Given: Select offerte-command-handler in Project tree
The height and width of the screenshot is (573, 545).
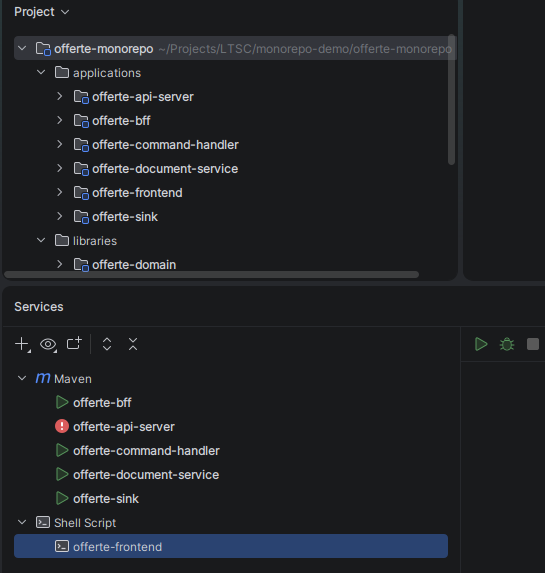Looking at the screenshot, I should pyautogui.click(x=165, y=145).
